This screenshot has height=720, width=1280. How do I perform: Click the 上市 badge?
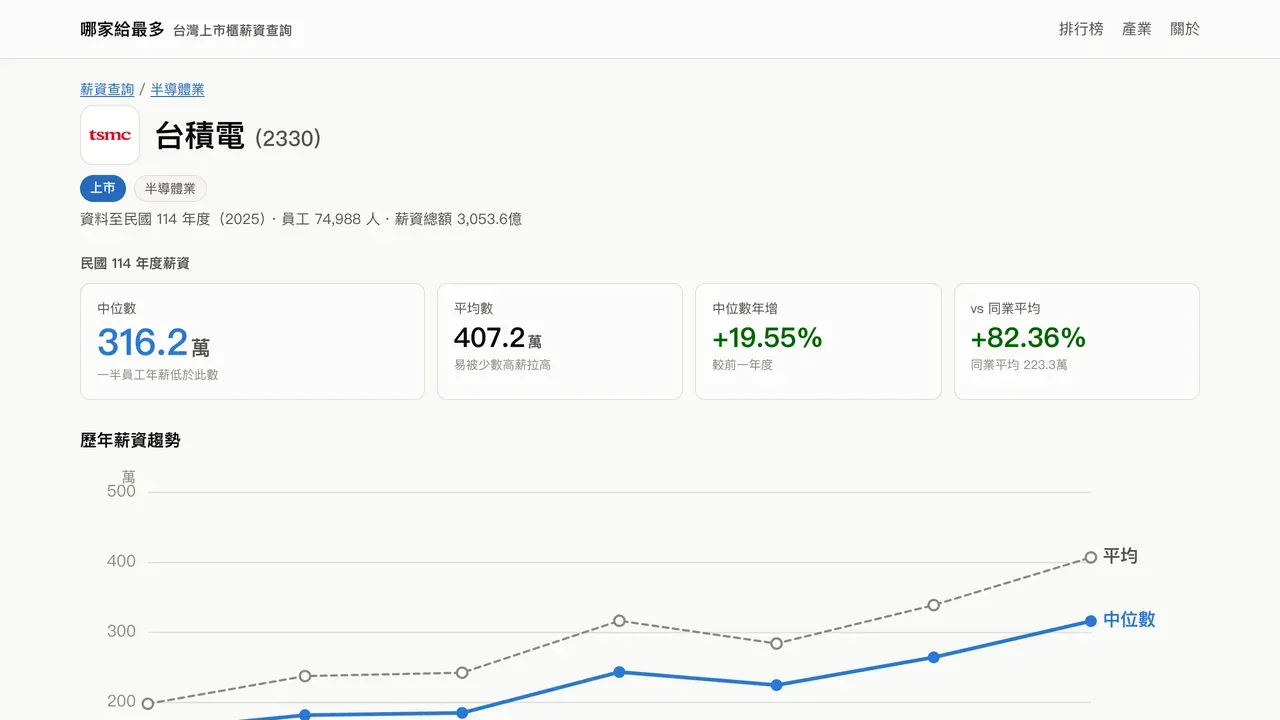103,188
